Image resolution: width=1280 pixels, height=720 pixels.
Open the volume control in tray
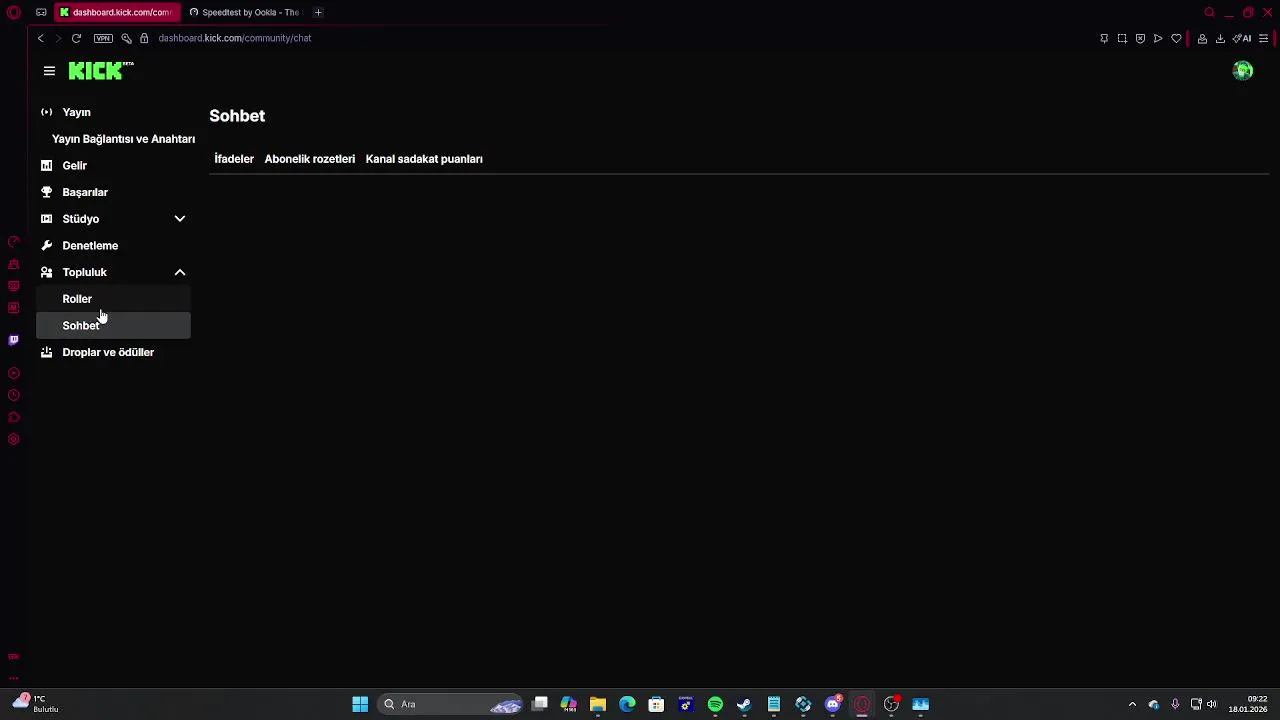click(1211, 704)
